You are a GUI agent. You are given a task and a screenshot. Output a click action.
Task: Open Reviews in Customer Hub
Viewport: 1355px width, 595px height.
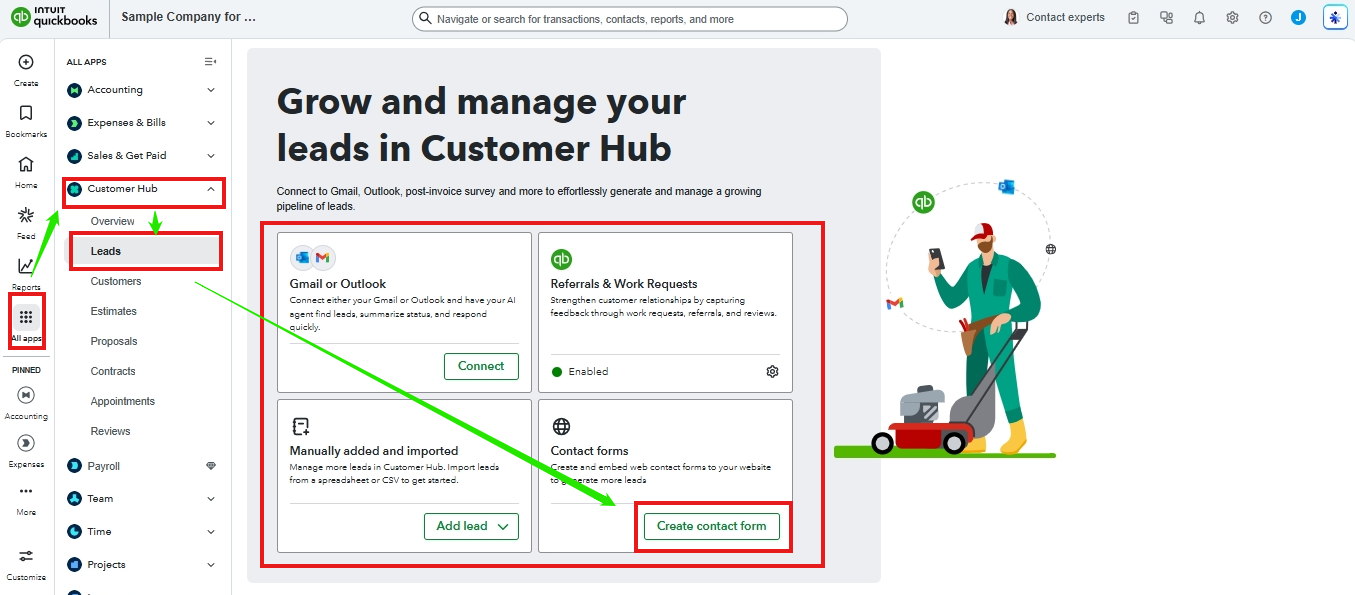tap(110, 431)
